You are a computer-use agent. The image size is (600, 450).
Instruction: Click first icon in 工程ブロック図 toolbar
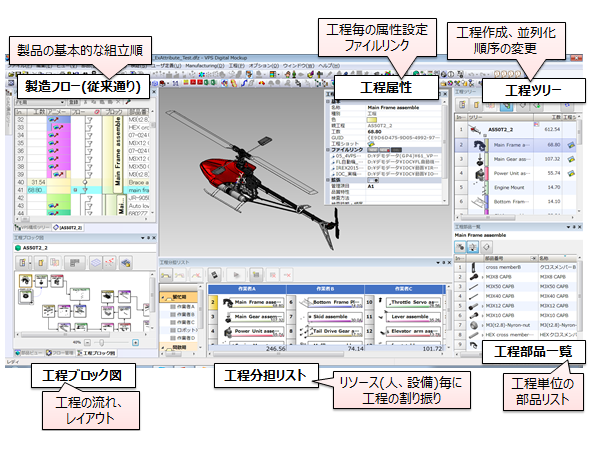click(x=23, y=262)
